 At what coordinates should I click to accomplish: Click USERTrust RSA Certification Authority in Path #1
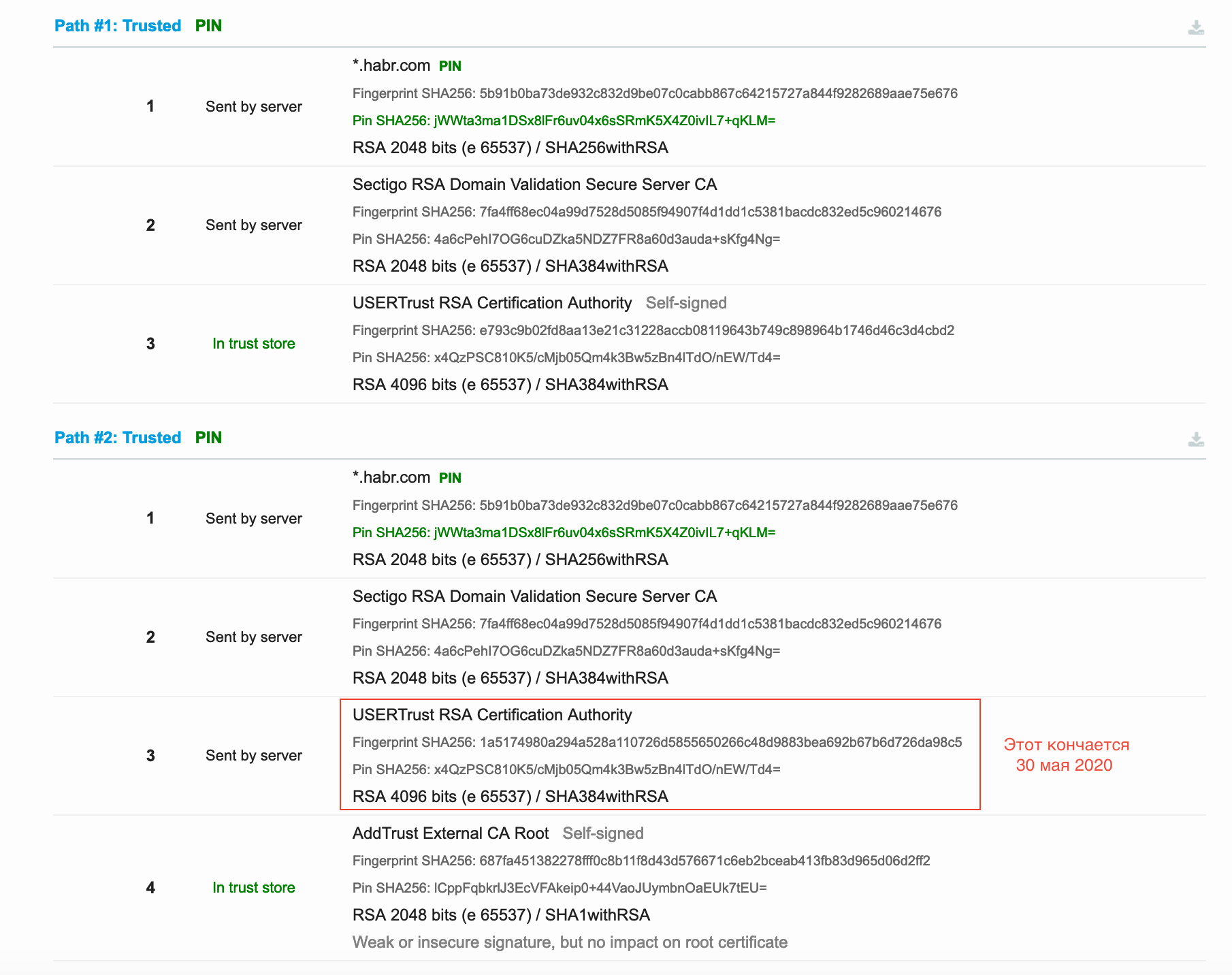(x=492, y=303)
